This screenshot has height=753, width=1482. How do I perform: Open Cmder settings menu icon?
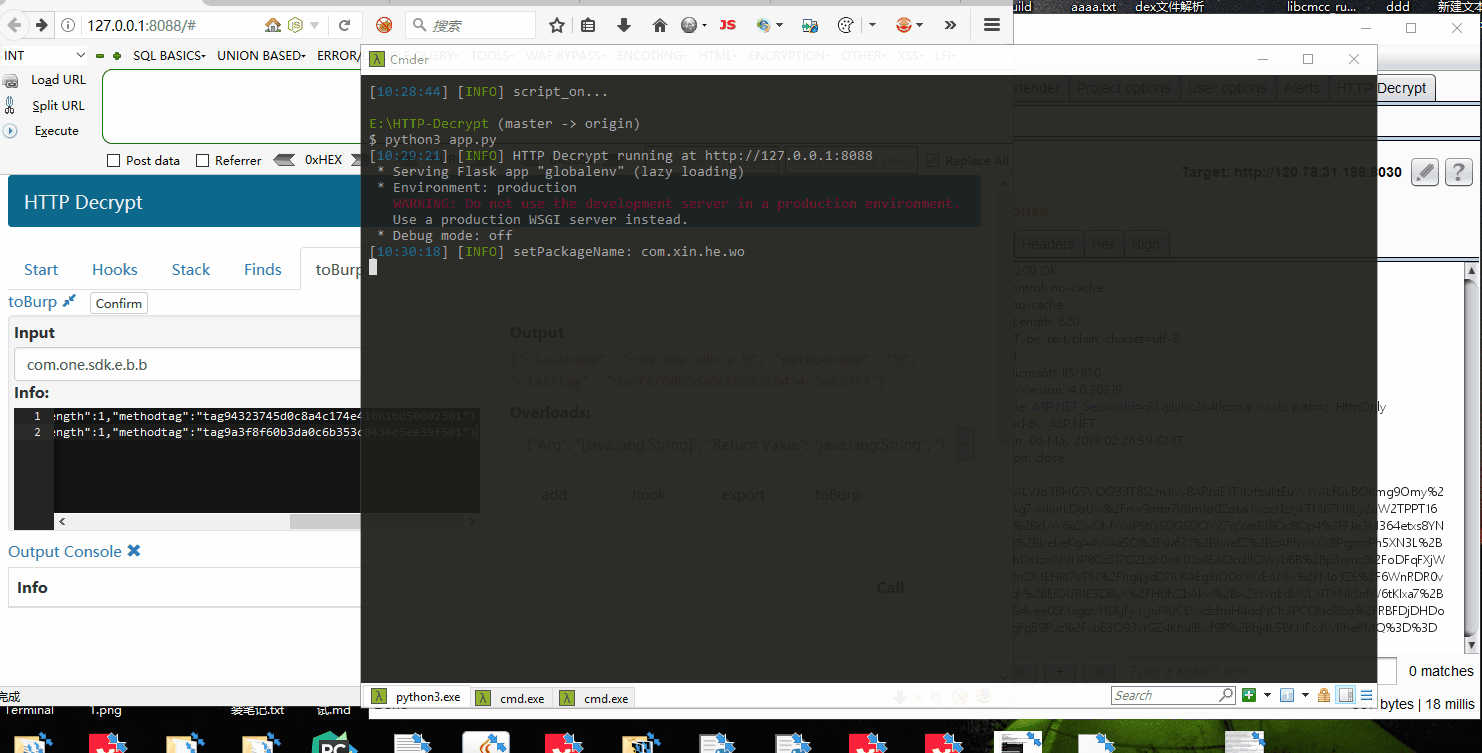pyautogui.click(x=1366, y=695)
